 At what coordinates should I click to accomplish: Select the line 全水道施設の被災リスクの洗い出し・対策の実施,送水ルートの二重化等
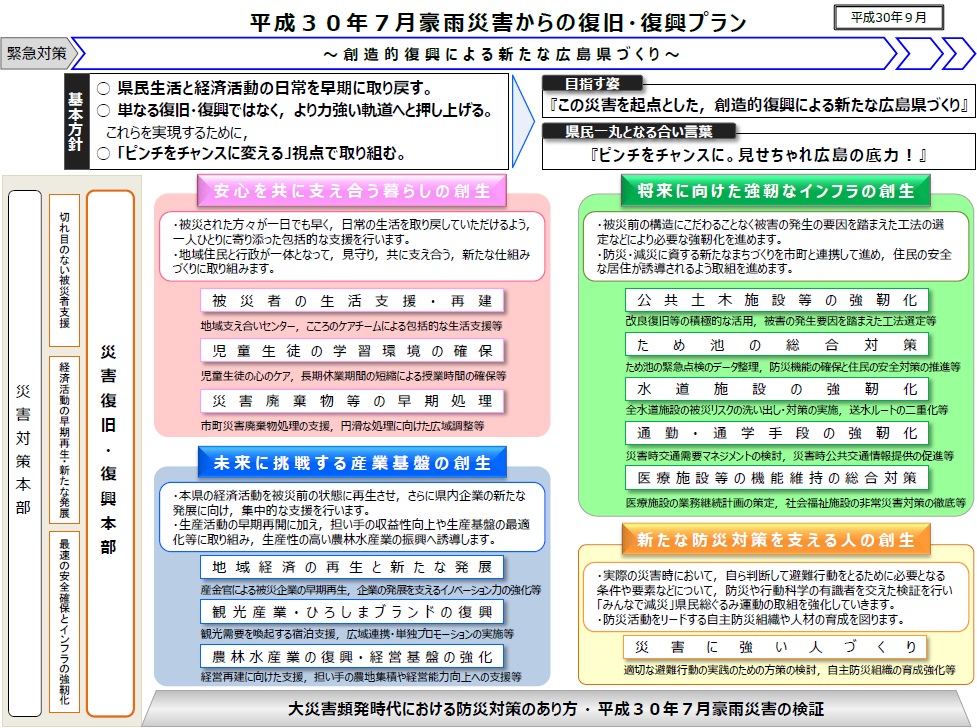(x=787, y=410)
